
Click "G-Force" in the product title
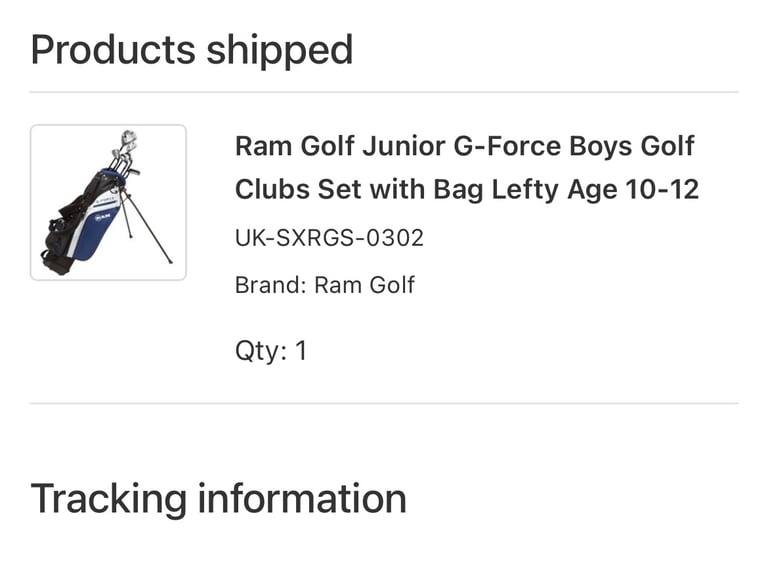(507, 146)
